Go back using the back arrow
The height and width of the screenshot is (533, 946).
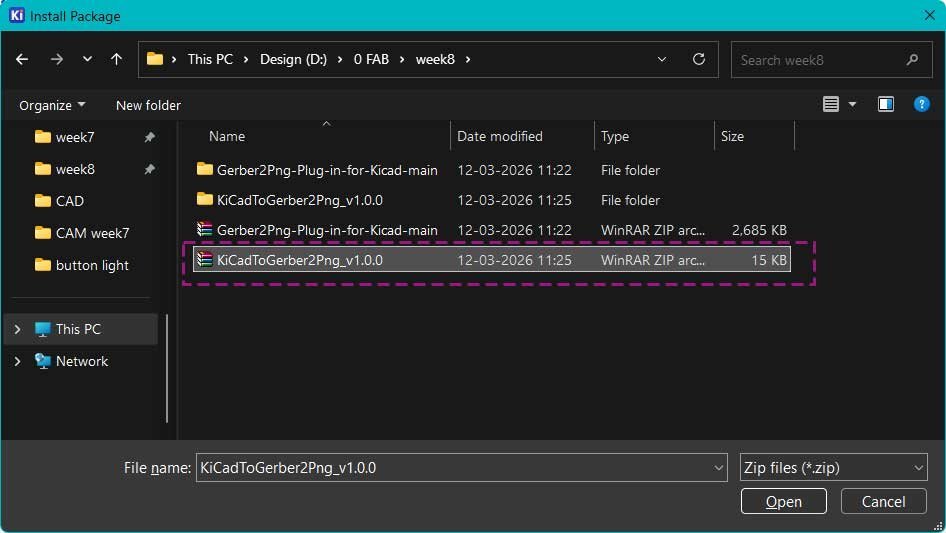[x=22, y=59]
